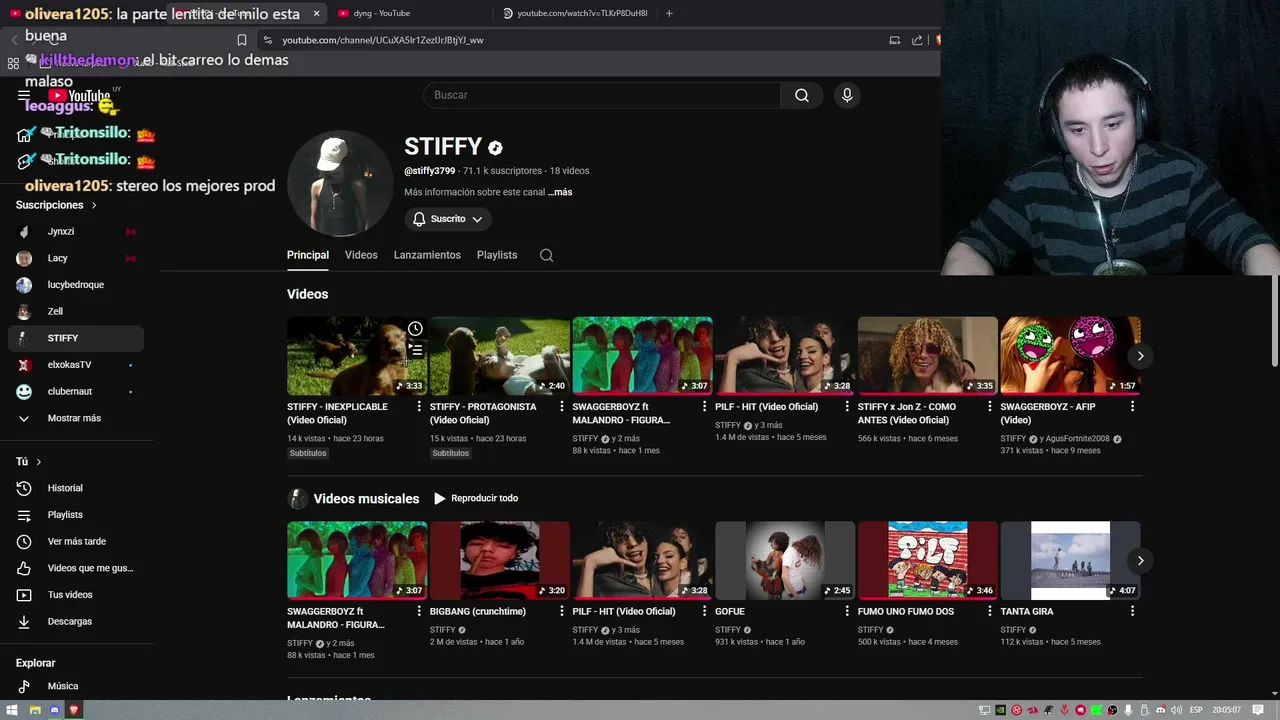Open Zell channel in subscriptions
The height and width of the screenshot is (720, 1280).
click(76, 311)
